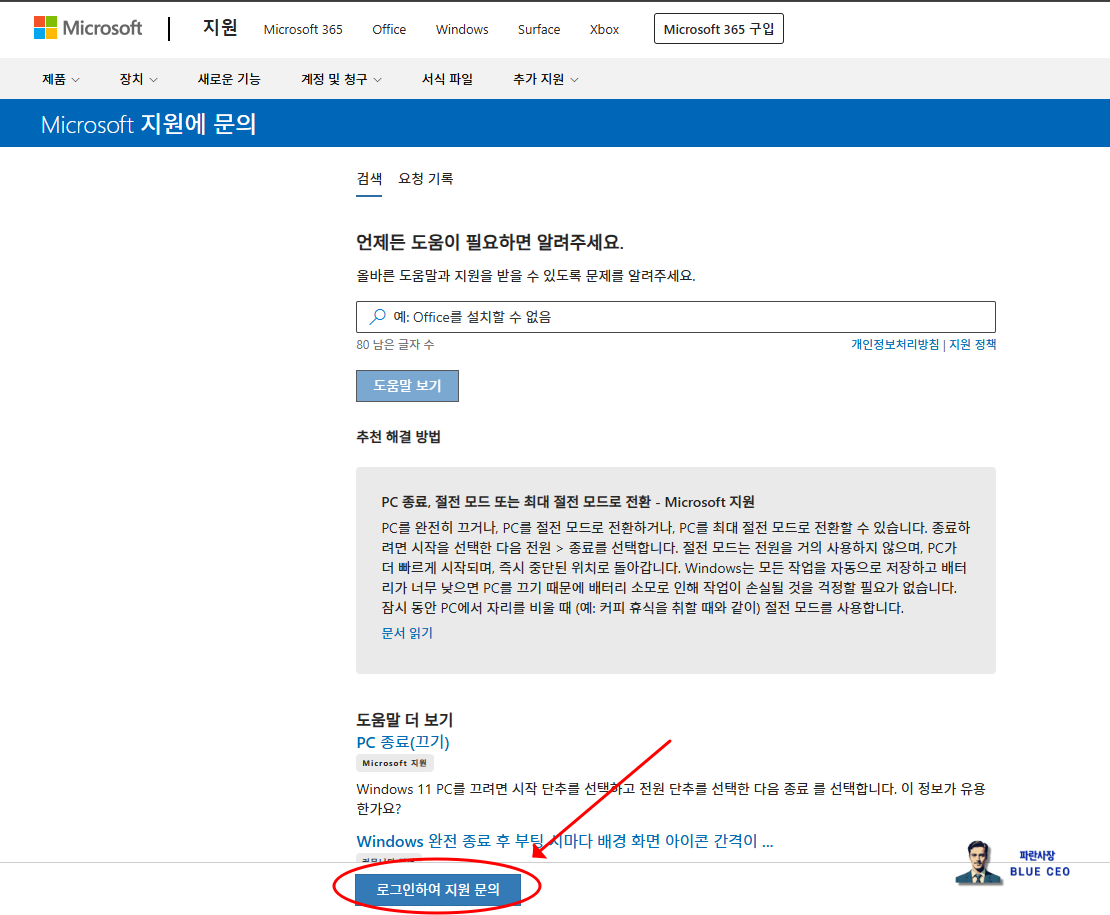This screenshot has height=915, width=1110.
Task: Open the 지원 정책 link
Action: point(973,345)
